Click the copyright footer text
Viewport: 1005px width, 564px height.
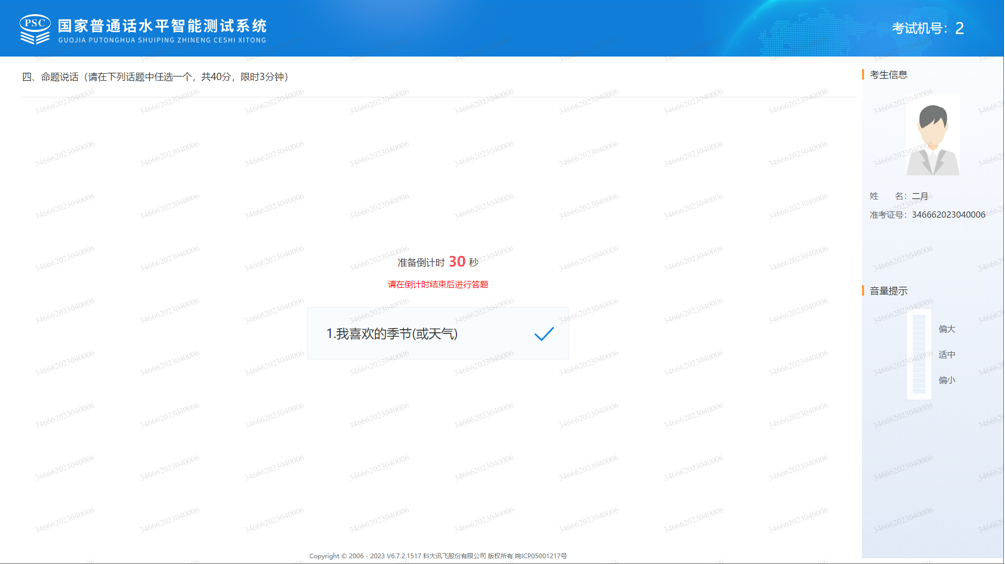click(438, 556)
